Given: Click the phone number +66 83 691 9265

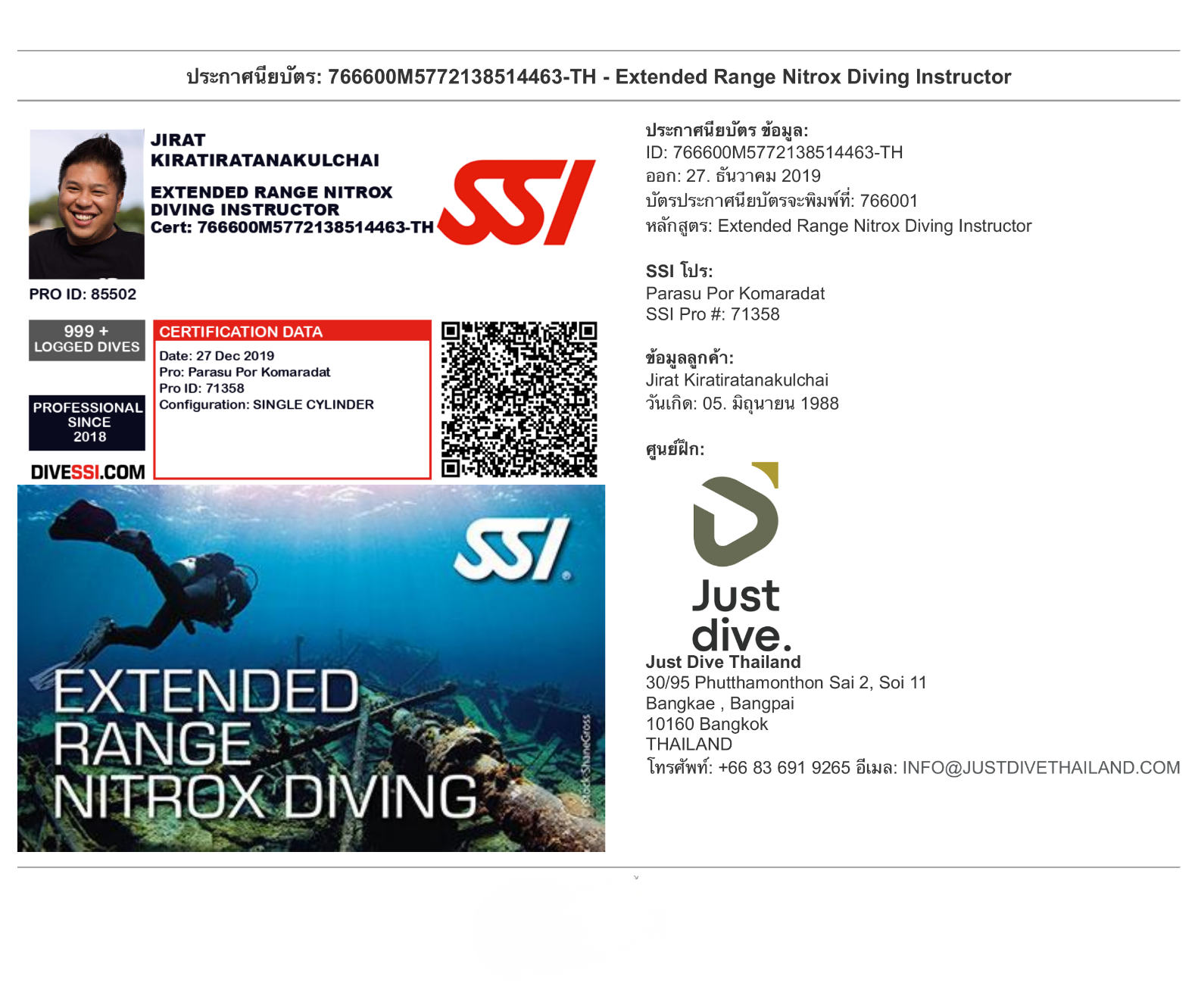Looking at the screenshot, I should (x=784, y=768).
